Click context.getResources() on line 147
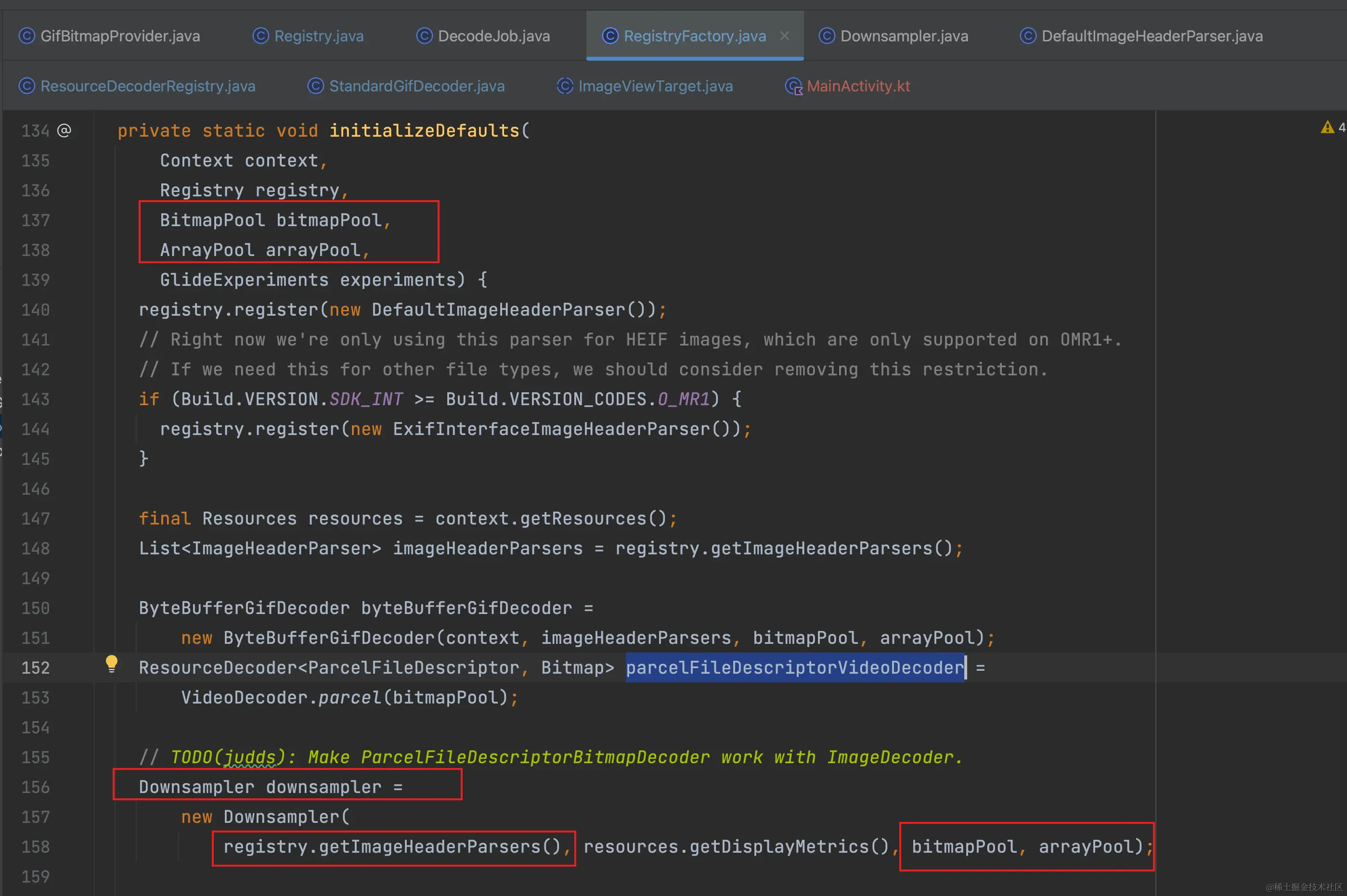 [551, 518]
